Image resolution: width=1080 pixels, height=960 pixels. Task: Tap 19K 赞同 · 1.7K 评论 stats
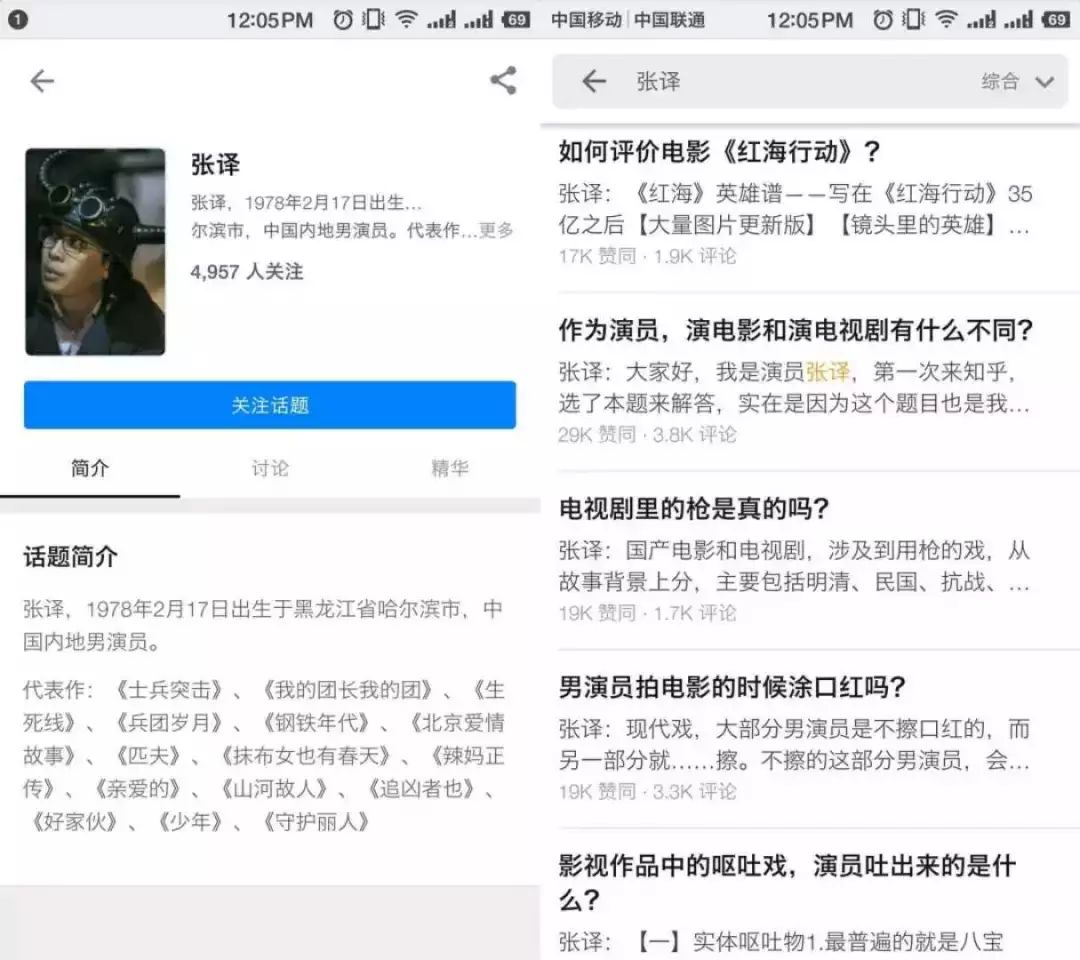[x=647, y=614]
